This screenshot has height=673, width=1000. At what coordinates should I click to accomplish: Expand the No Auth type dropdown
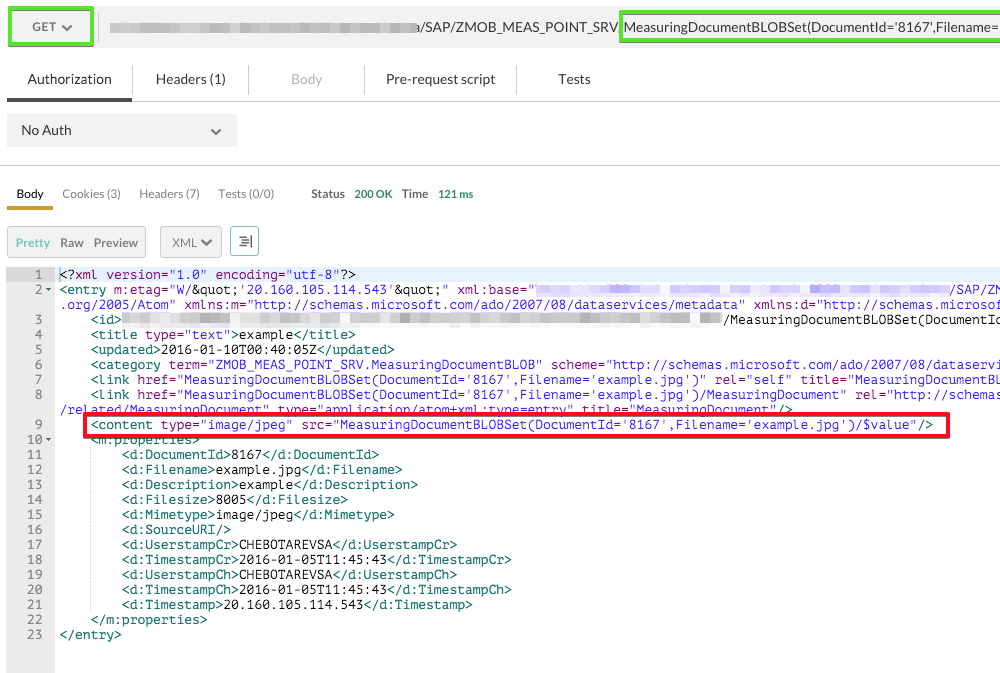[x=121, y=131]
